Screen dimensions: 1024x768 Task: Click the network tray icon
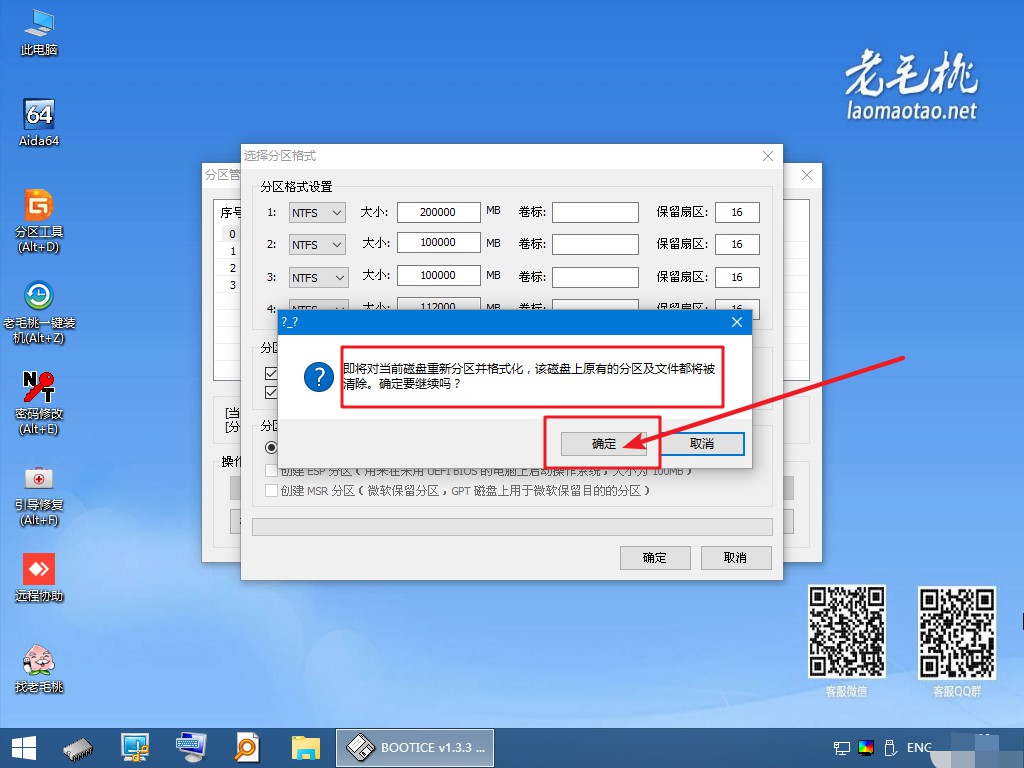point(842,748)
